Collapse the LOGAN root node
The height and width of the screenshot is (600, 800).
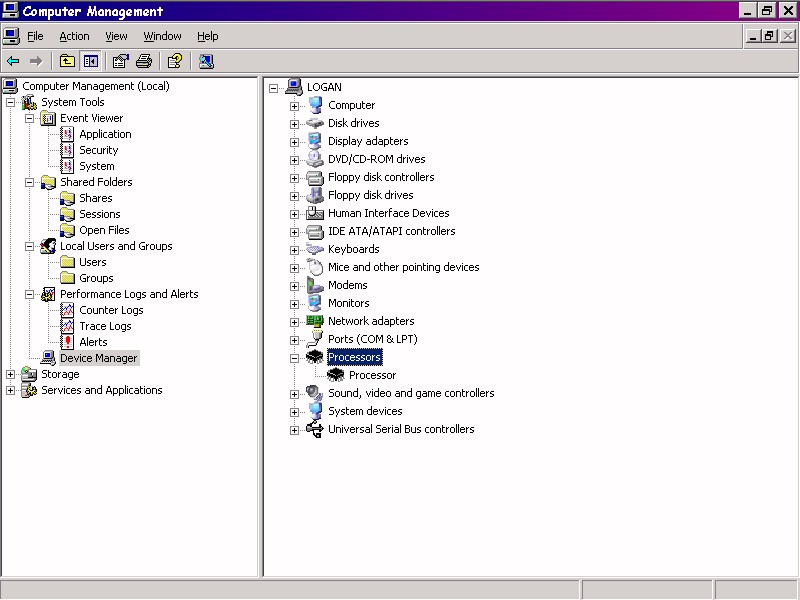[x=273, y=88]
